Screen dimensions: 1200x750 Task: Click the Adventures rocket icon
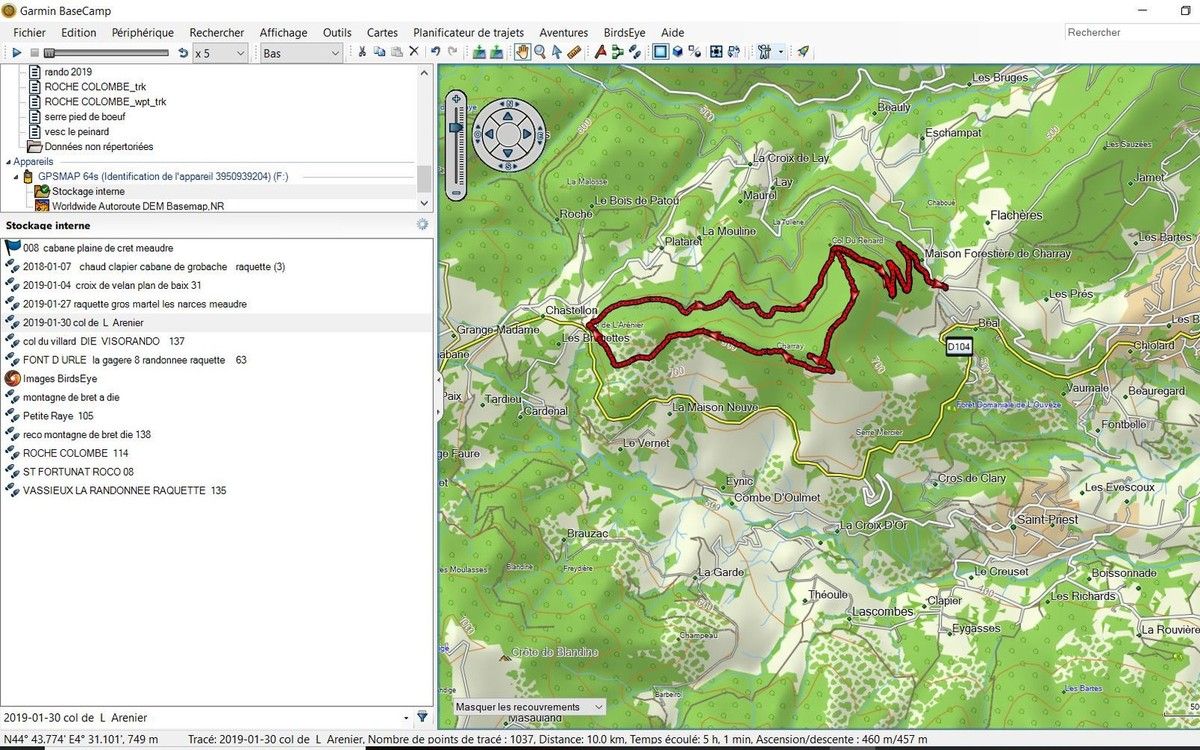click(x=803, y=52)
